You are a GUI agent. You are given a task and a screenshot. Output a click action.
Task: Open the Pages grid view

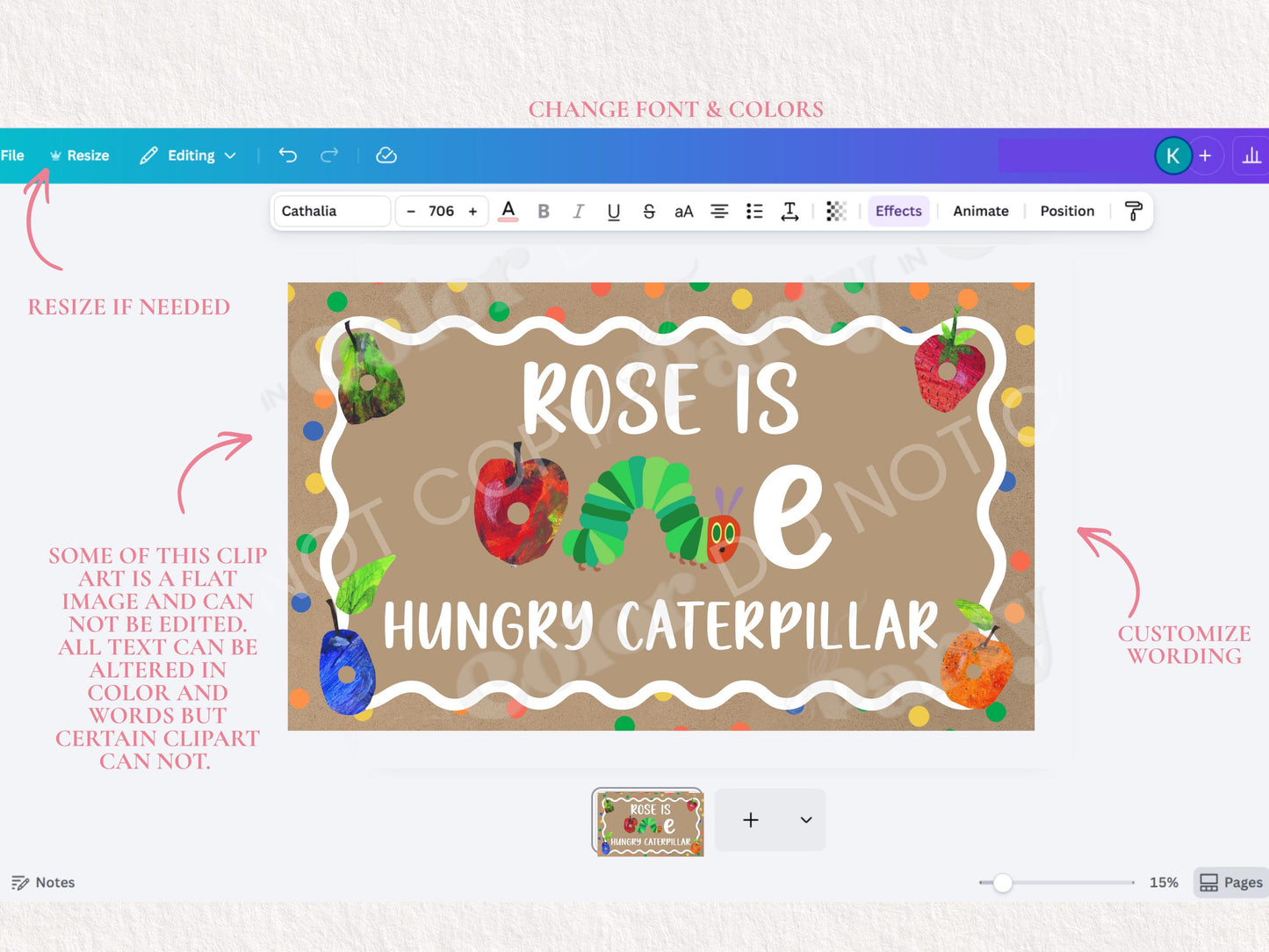point(1231,883)
